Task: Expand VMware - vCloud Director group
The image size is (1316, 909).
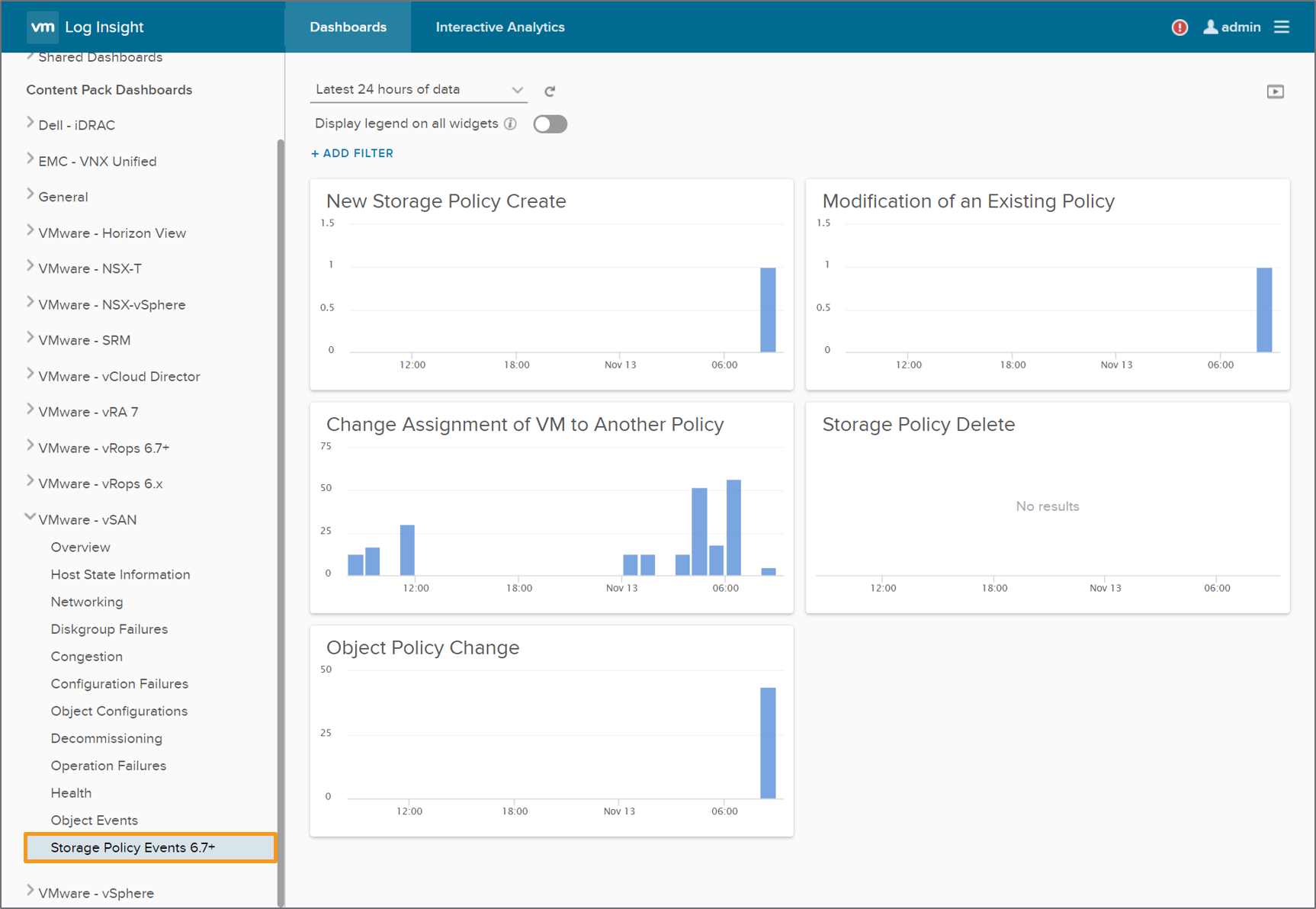Action: tap(30, 374)
